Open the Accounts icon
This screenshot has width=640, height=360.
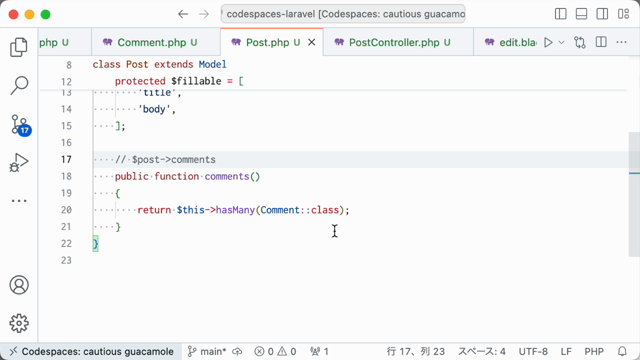click(x=19, y=285)
